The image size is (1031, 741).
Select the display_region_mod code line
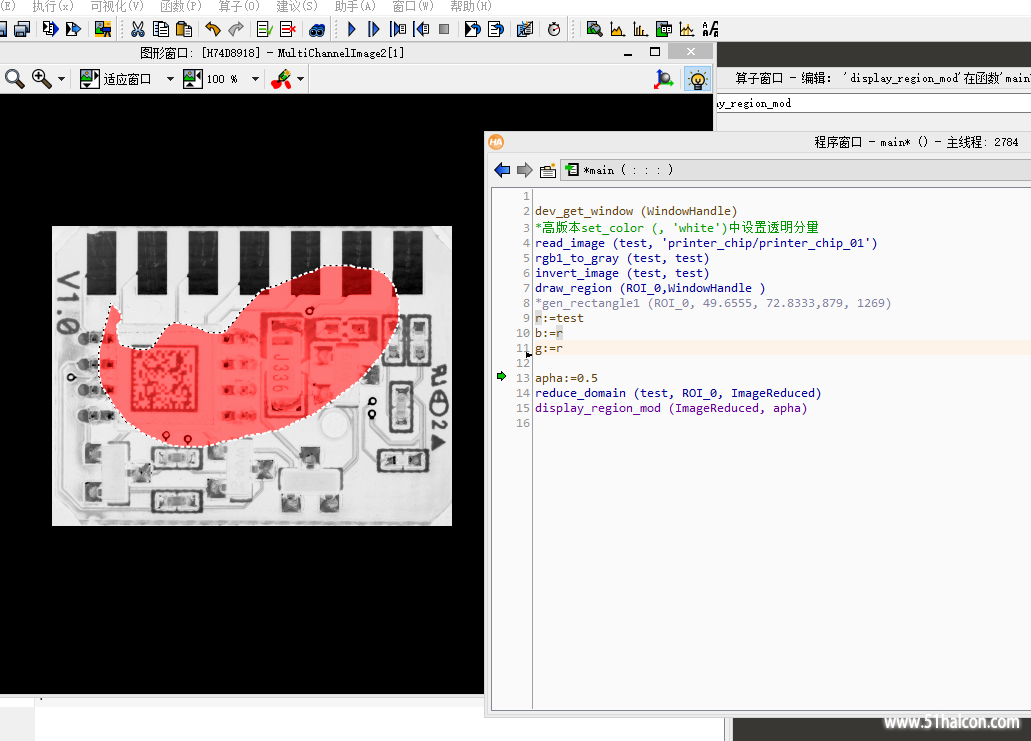click(671, 408)
